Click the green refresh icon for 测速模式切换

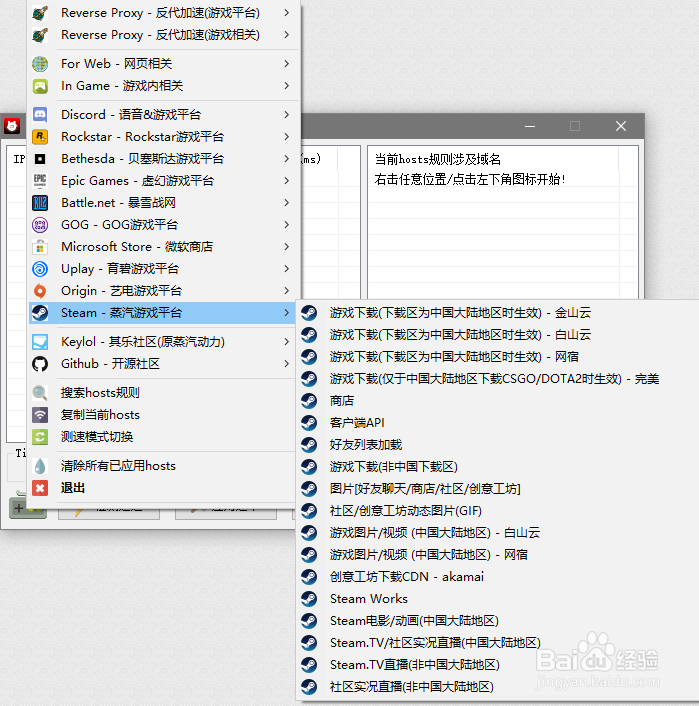tap(40, 437)
